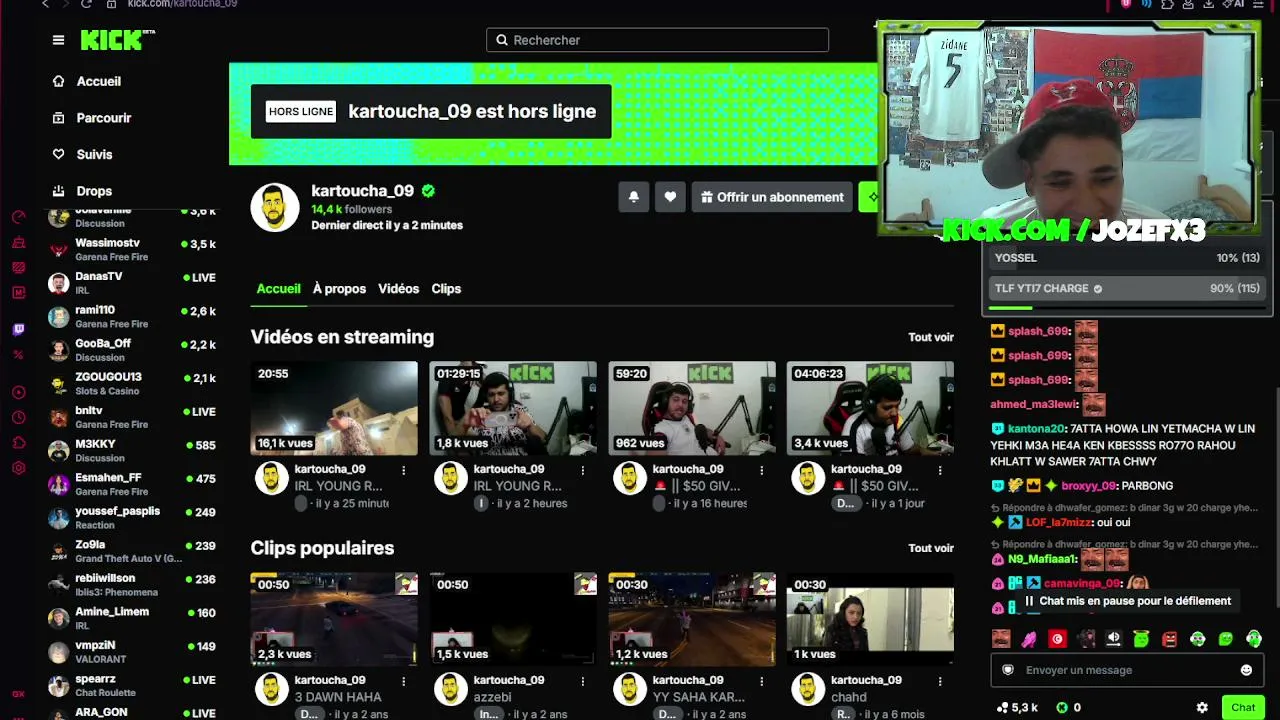Open M3KKY channel in sidebar
The width and height of the screenshot is (1280, 720).
coord(132,450)
